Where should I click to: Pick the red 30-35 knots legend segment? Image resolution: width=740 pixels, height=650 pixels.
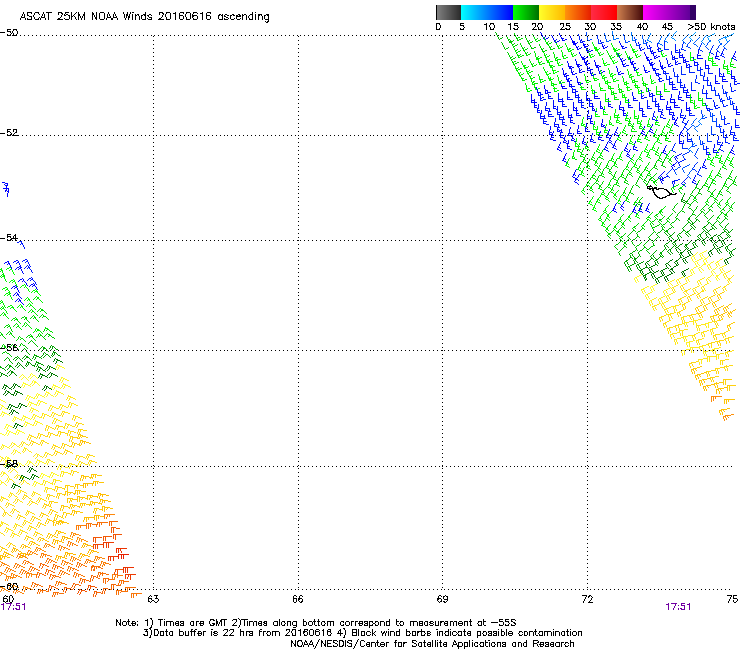tap(604, 12)
